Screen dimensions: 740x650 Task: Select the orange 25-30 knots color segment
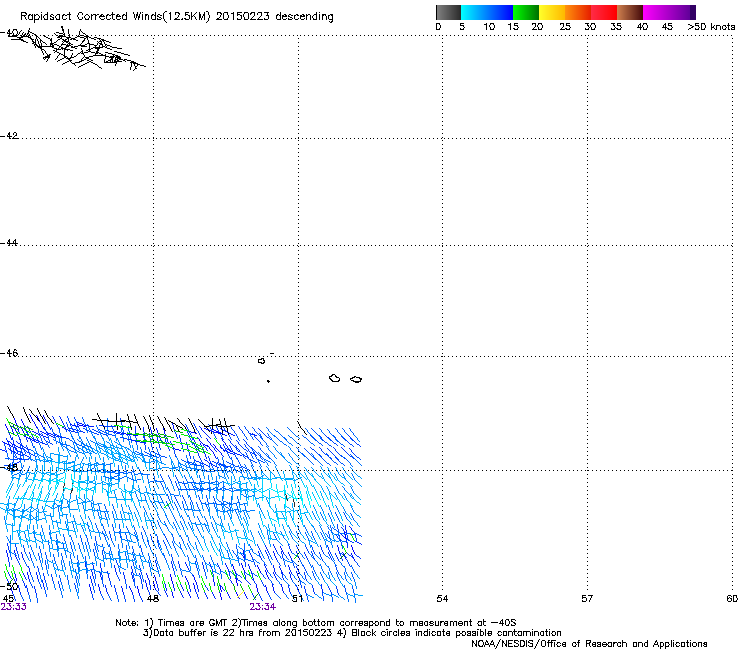click(x=578, y=12)
